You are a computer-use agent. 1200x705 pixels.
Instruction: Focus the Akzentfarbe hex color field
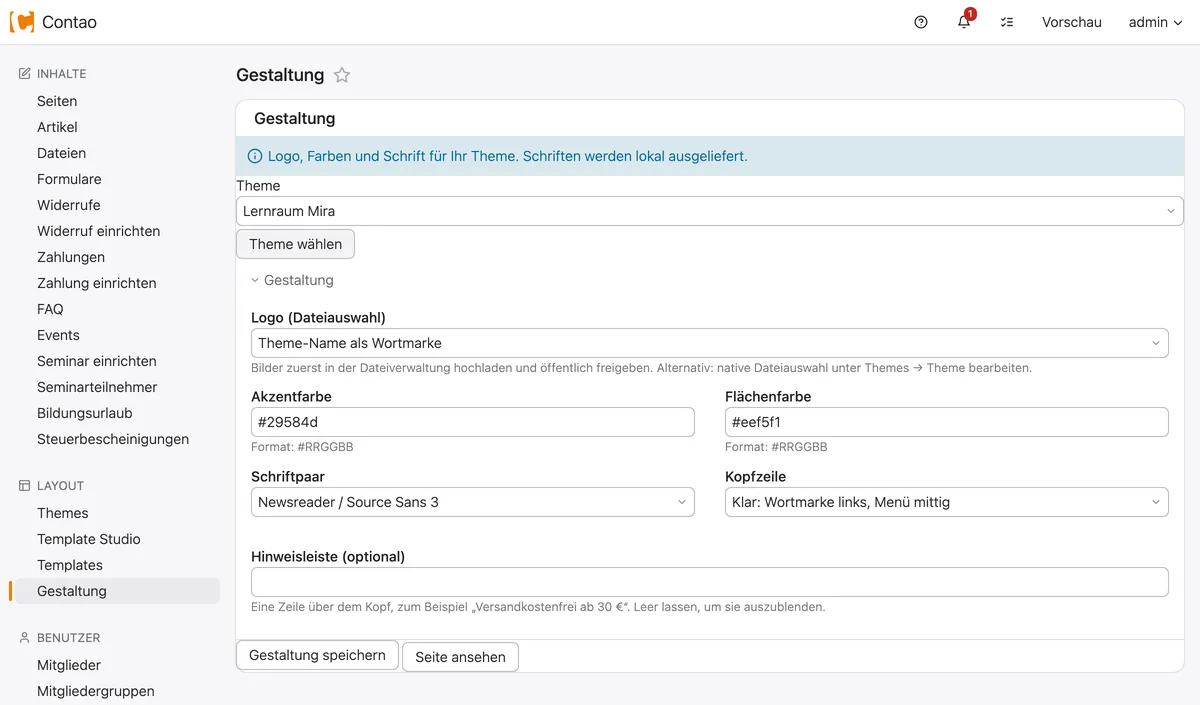[x=473, y=422]
